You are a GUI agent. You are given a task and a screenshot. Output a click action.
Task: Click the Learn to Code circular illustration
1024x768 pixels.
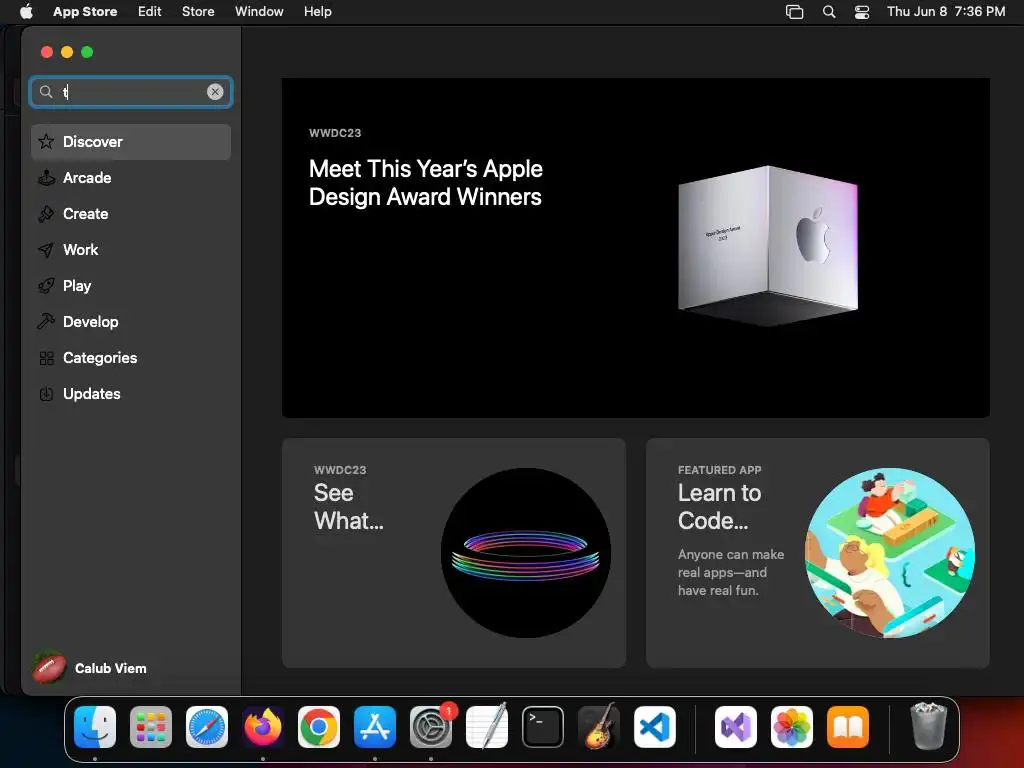pyautogui.click(x=889, y=552)
